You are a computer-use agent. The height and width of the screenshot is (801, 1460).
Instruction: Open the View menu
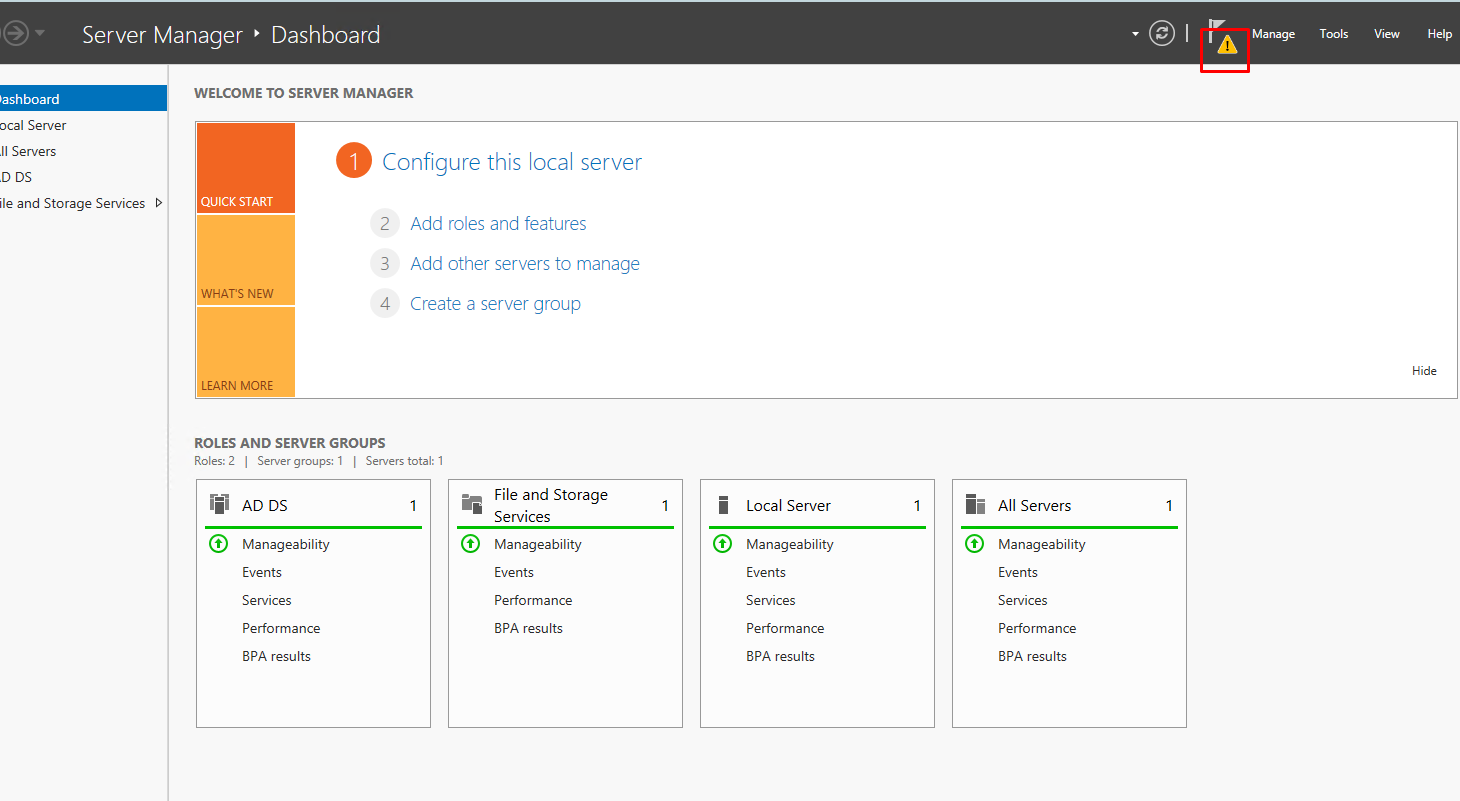click(x=1386, y=34)
